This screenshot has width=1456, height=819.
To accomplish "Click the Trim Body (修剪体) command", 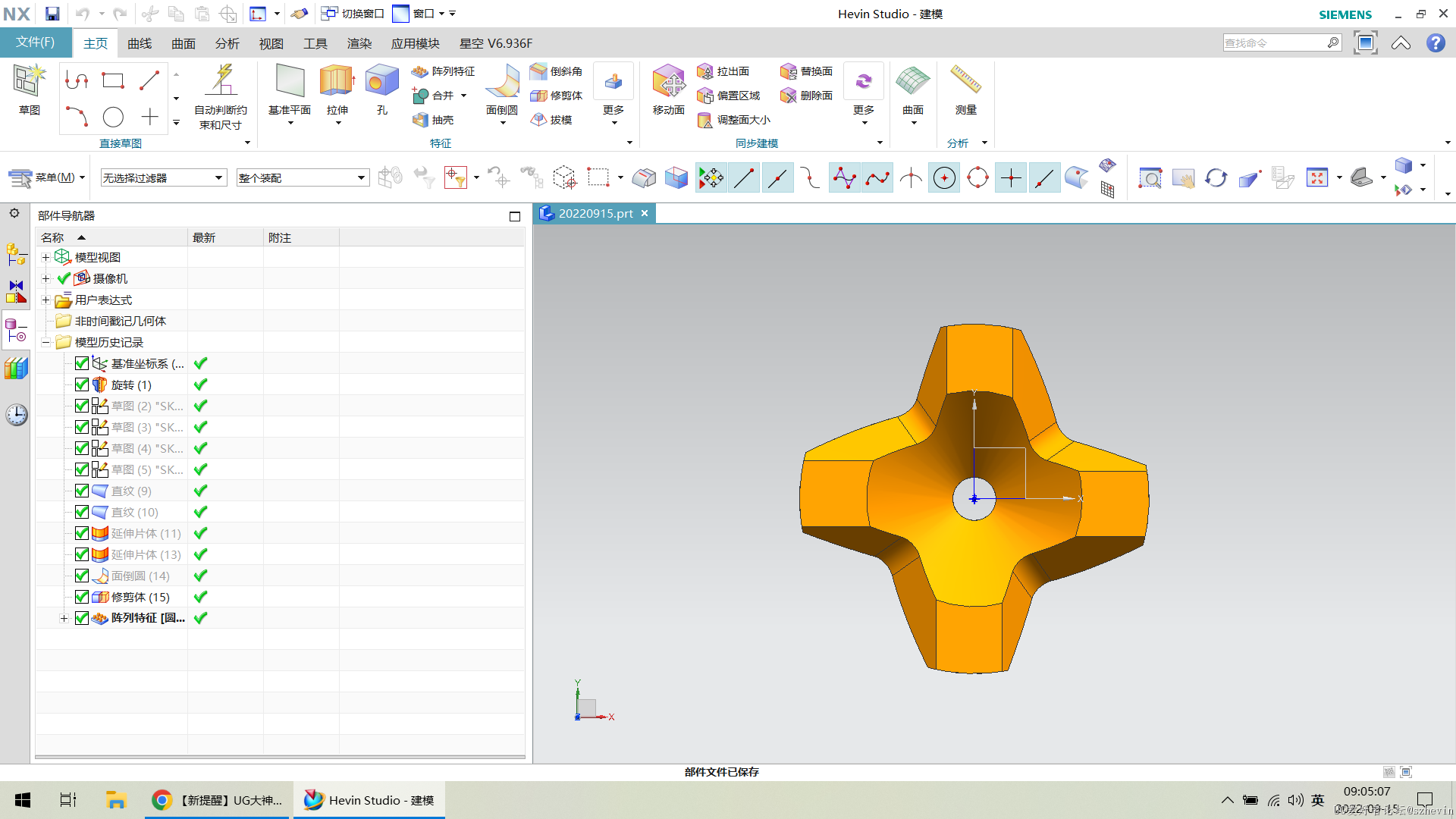I will (556, 96).
